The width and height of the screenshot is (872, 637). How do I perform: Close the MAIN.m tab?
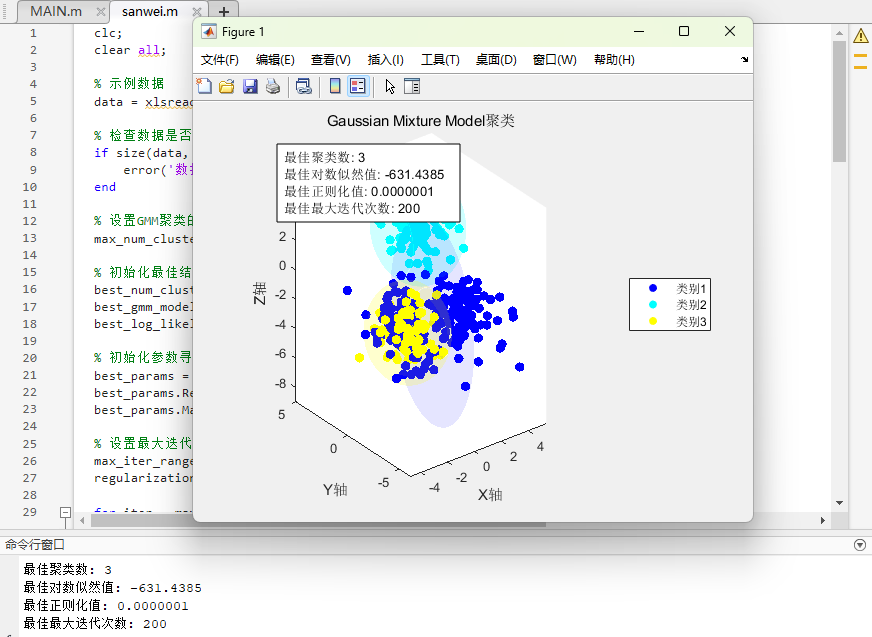pyautogui.click(x=101, y=12)
